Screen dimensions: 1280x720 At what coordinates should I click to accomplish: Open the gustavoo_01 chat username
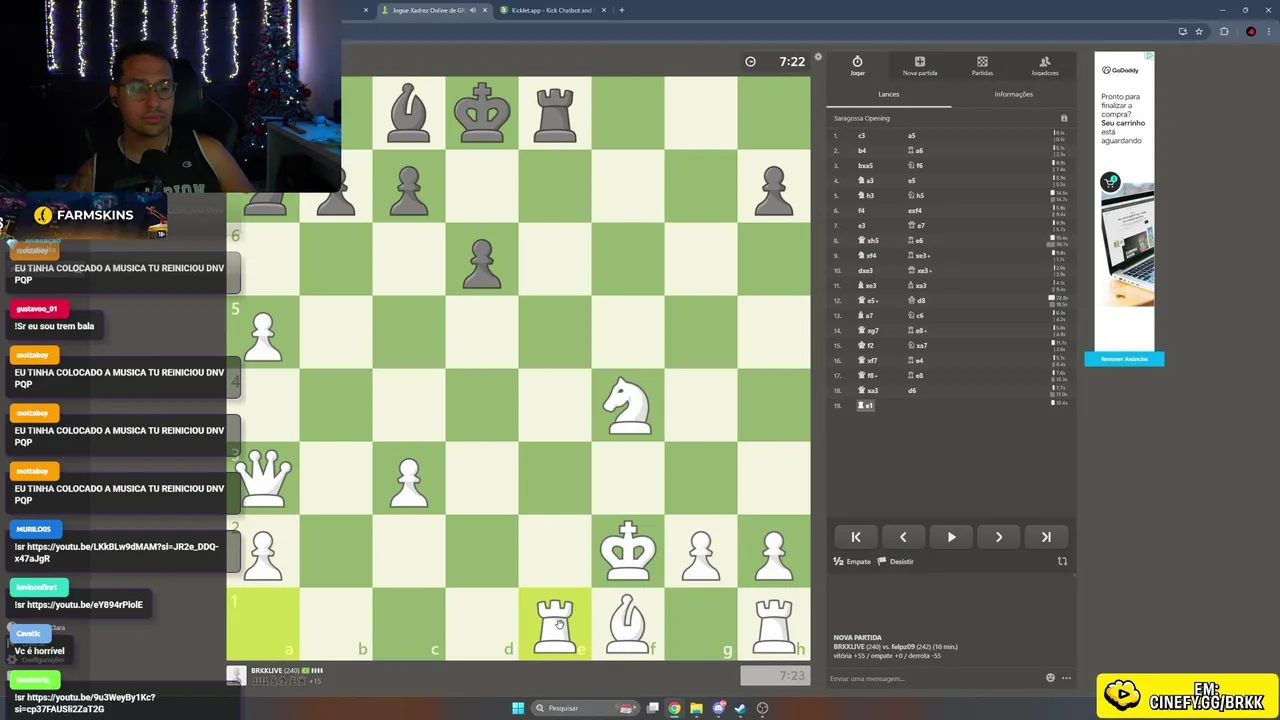point(37,308)
